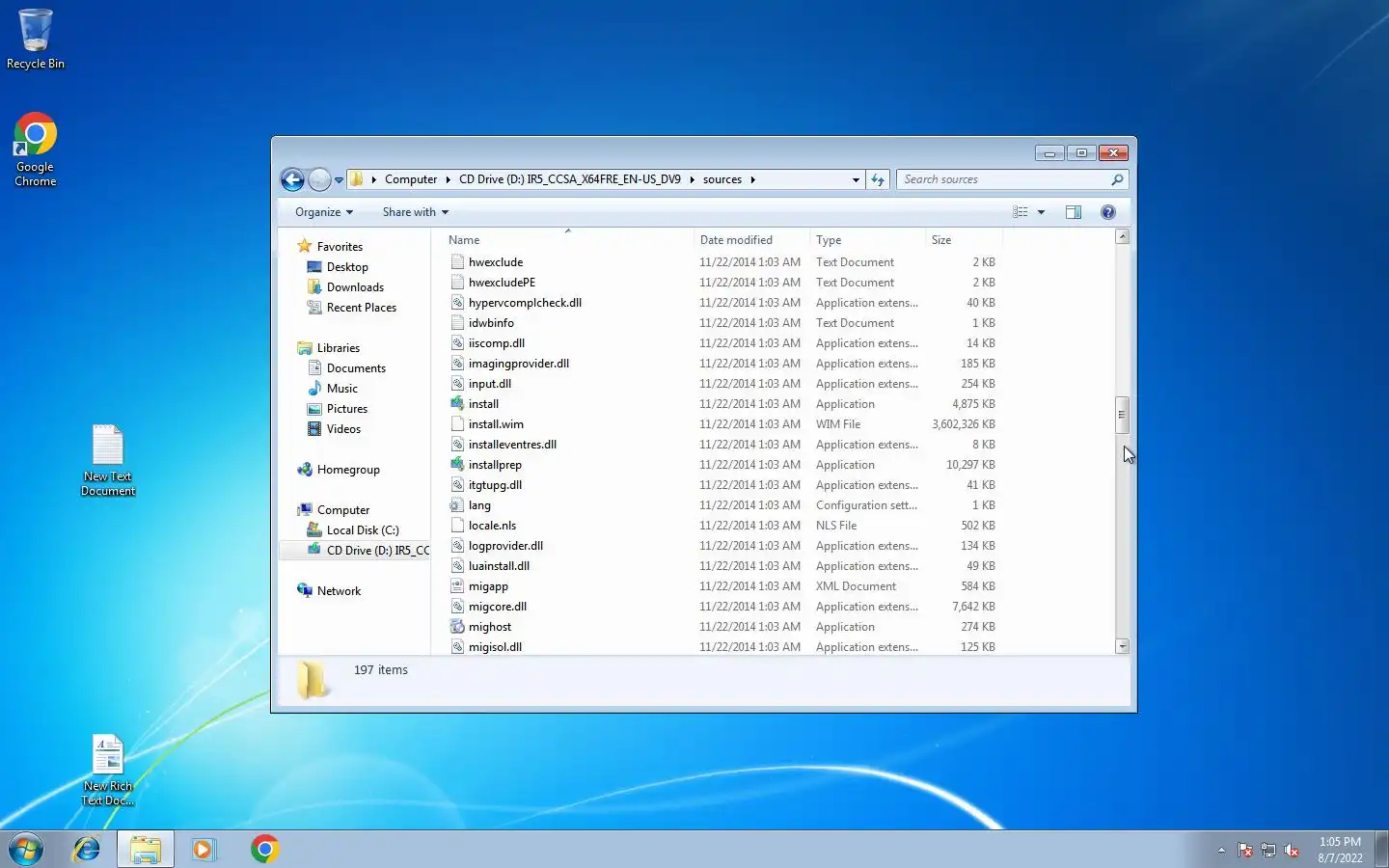Open Windows Media Player from taskbar
The height and width of the screenshot is (868, 1389).
[204, 849]
